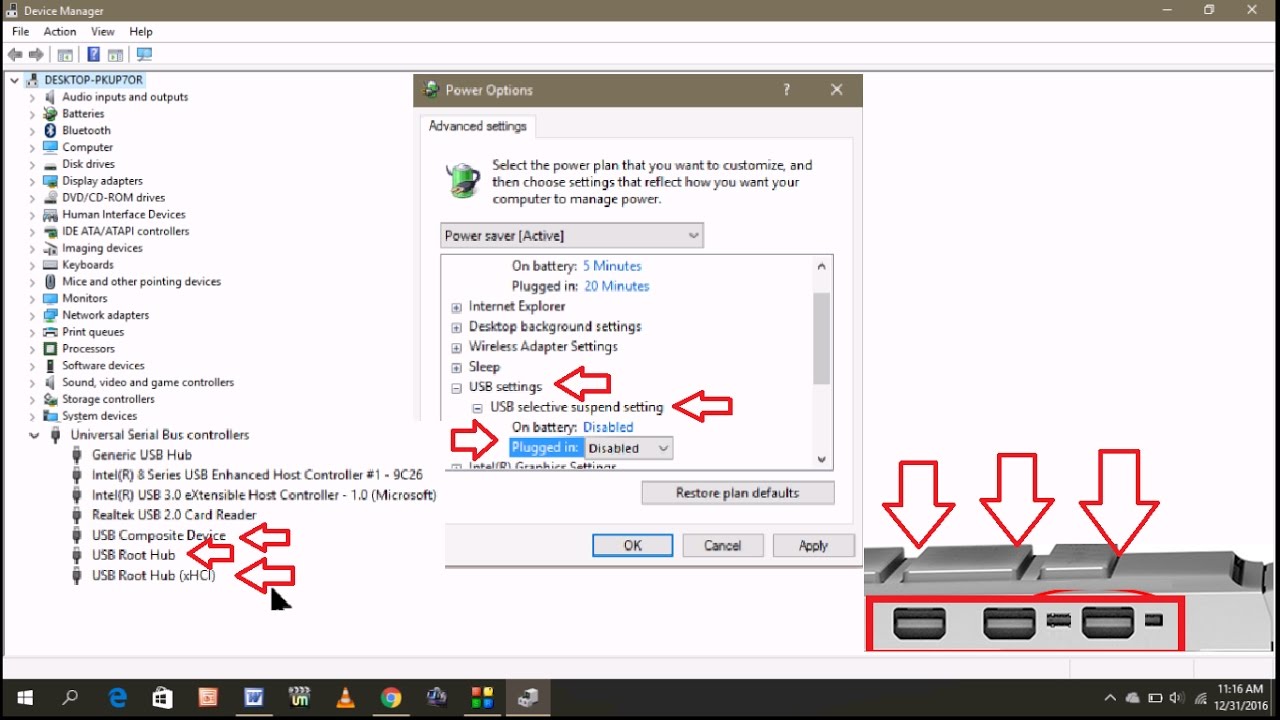Click the Cancel button
The width and height of the screenshot is (1280, 720).
pyautogui.click(x=723, y=545)
